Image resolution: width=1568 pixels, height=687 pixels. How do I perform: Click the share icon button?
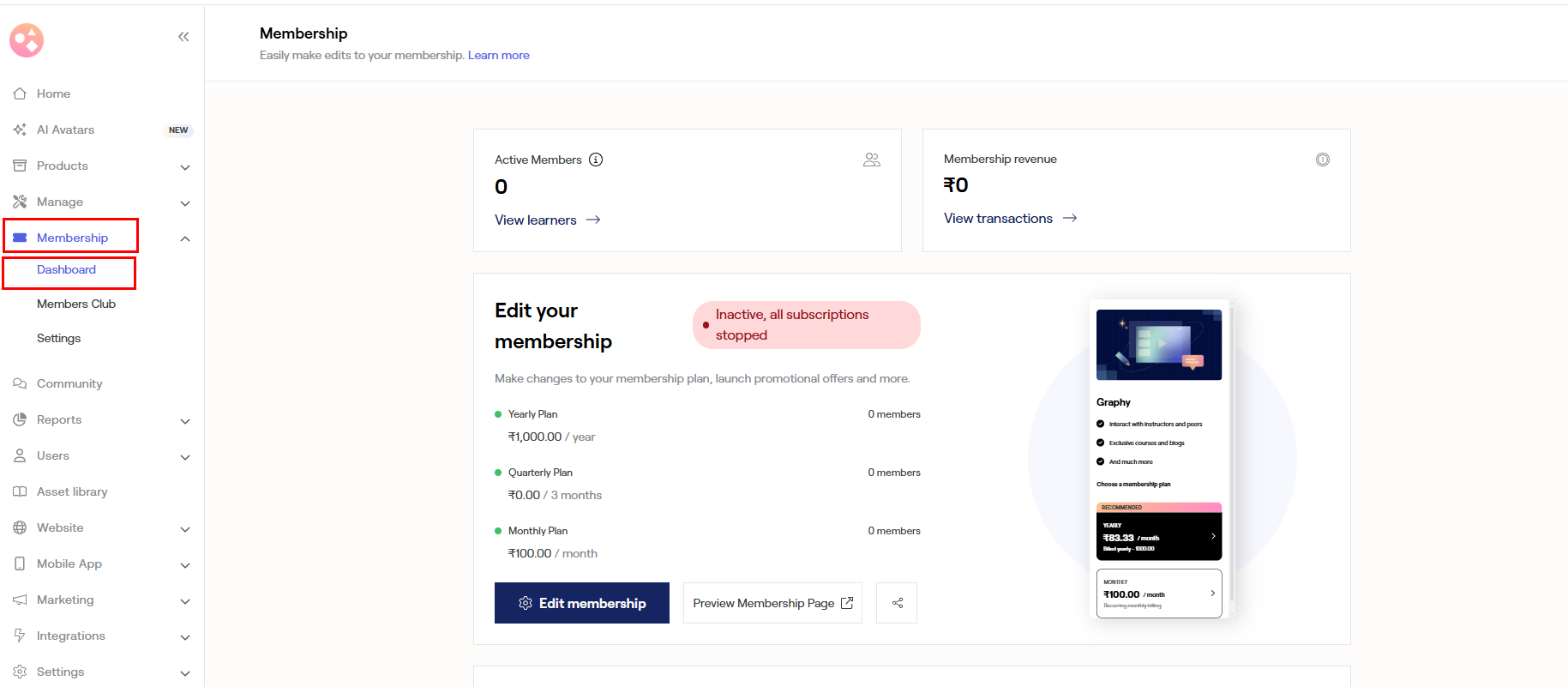[x=897, y=603]
